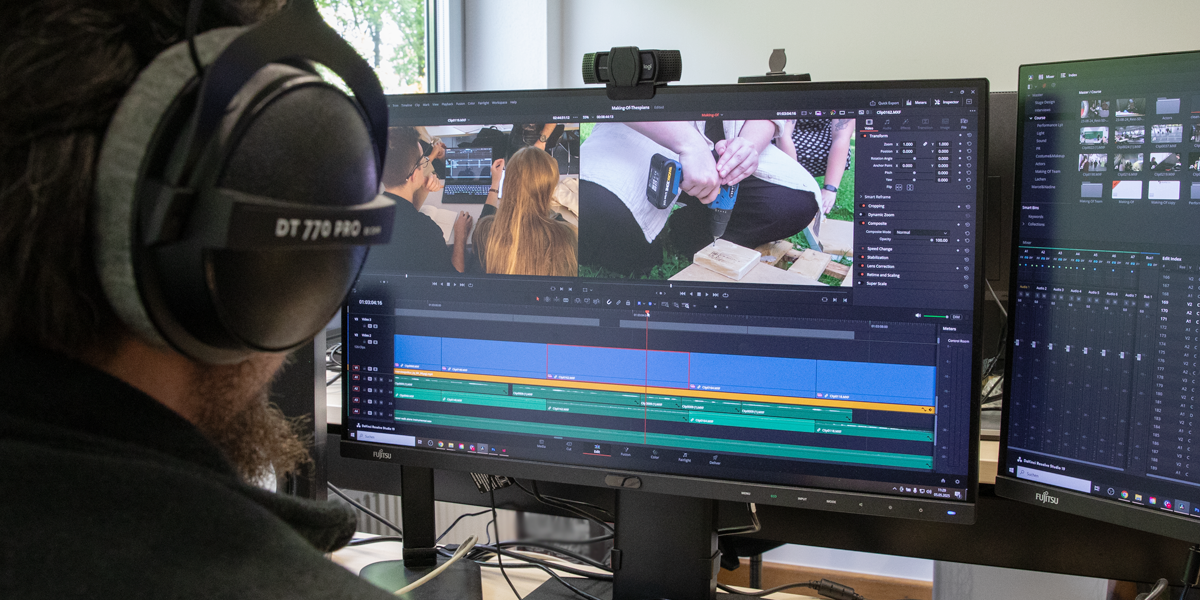Toggle the Lens Correction enable switch
The width and height of the screenshot is (1200, 600).
point(863,266)
